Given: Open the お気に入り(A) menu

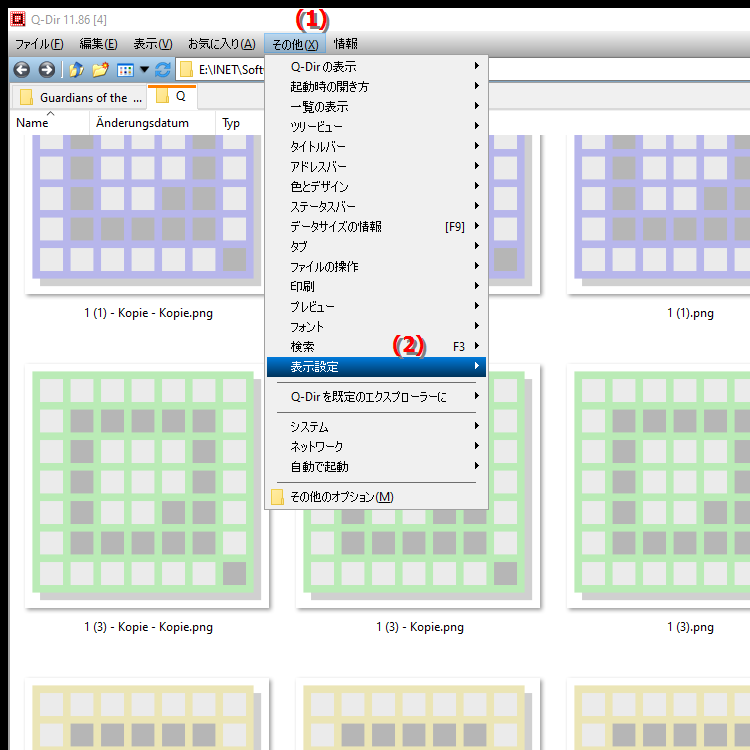Looking at the screenshot, I should coord(221,44).
